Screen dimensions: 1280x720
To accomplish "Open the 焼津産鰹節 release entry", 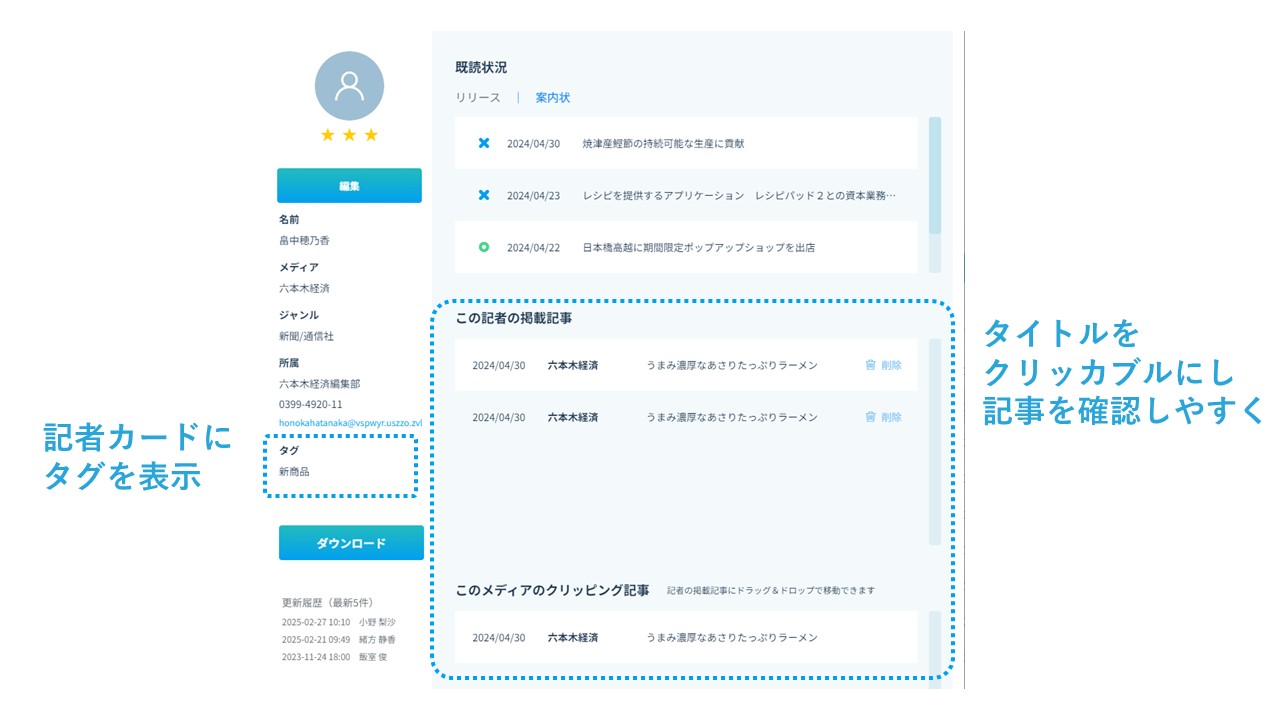I will click(663, 143).
